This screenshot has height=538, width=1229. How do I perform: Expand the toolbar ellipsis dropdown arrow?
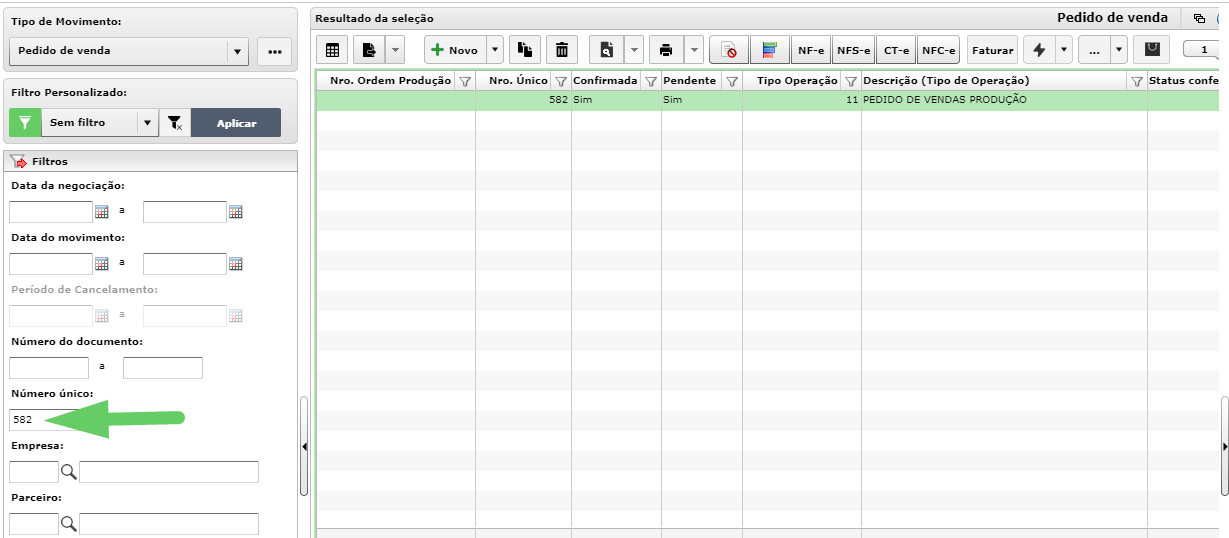tap(1119, 50)
